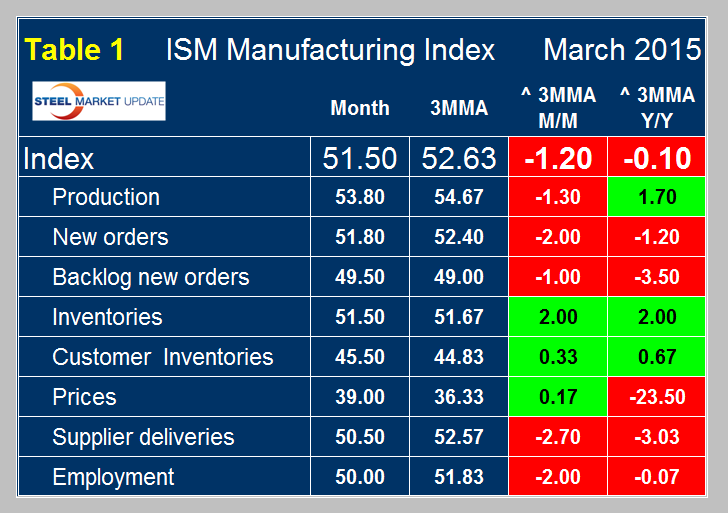Click the green 1.70 Production Y/Y cell

(656, 197)
